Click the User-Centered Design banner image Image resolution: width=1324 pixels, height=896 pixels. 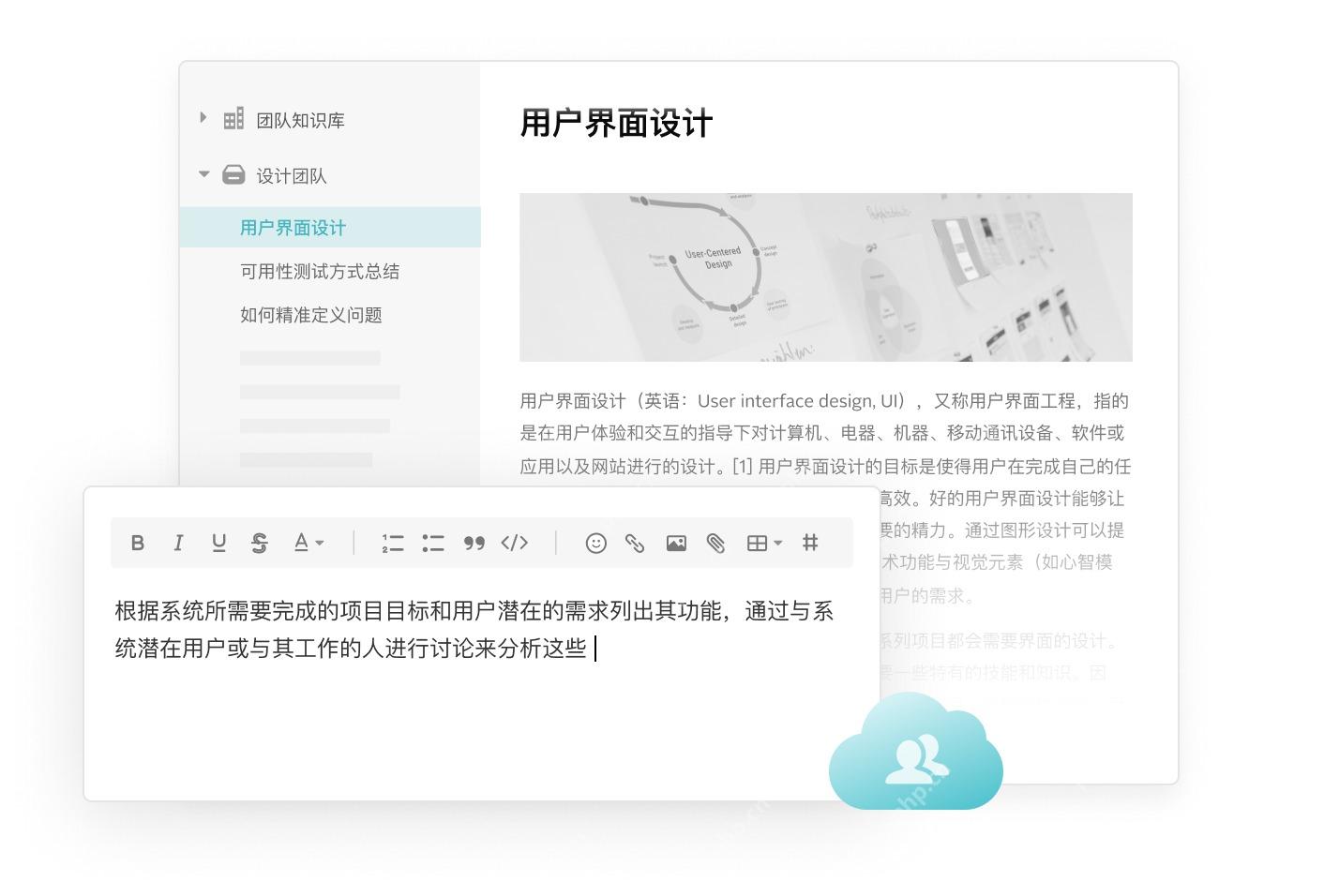point(826,277)
